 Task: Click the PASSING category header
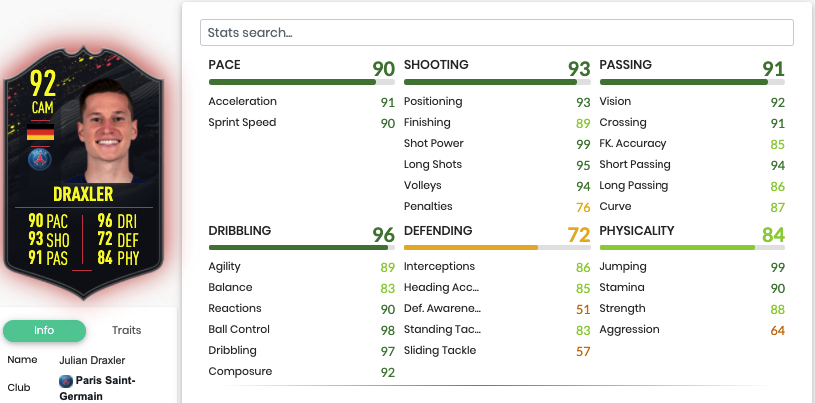pos(625,65)
